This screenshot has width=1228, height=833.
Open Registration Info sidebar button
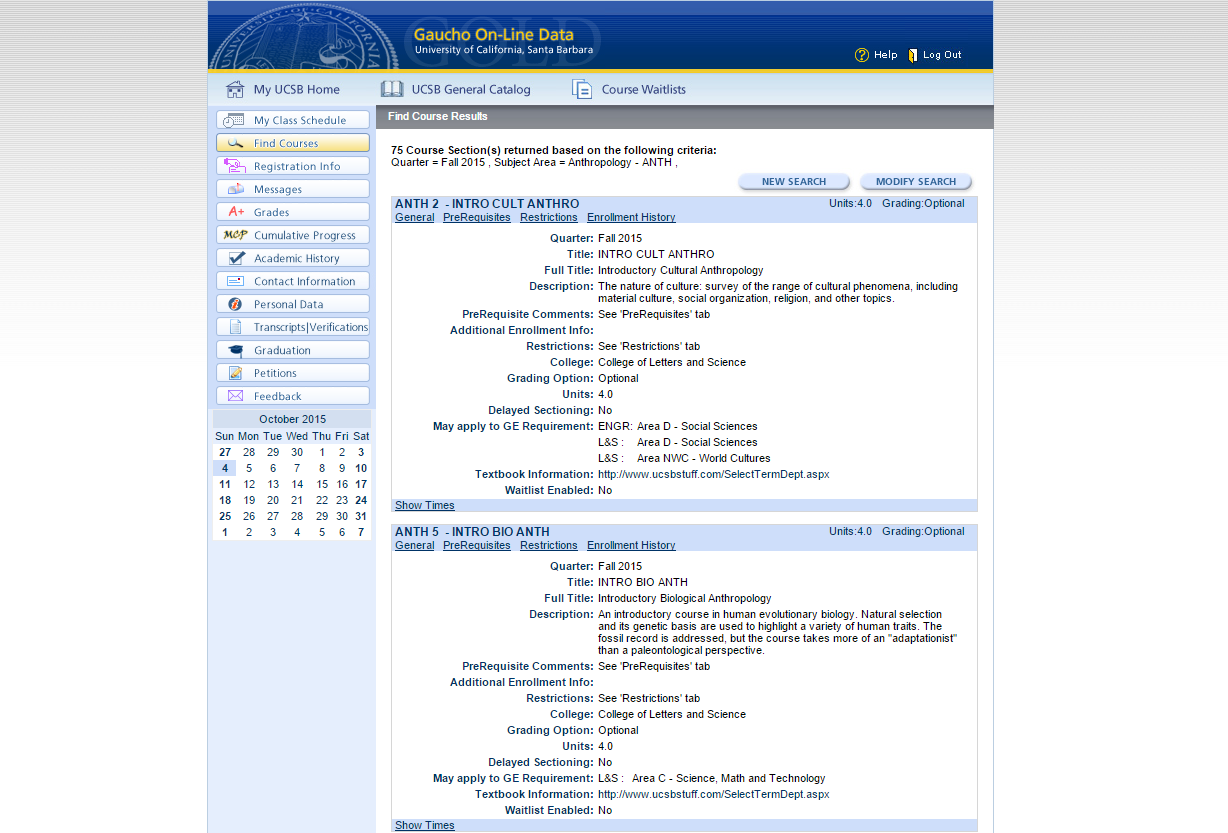pyautogui.click(x=293, y=166)
